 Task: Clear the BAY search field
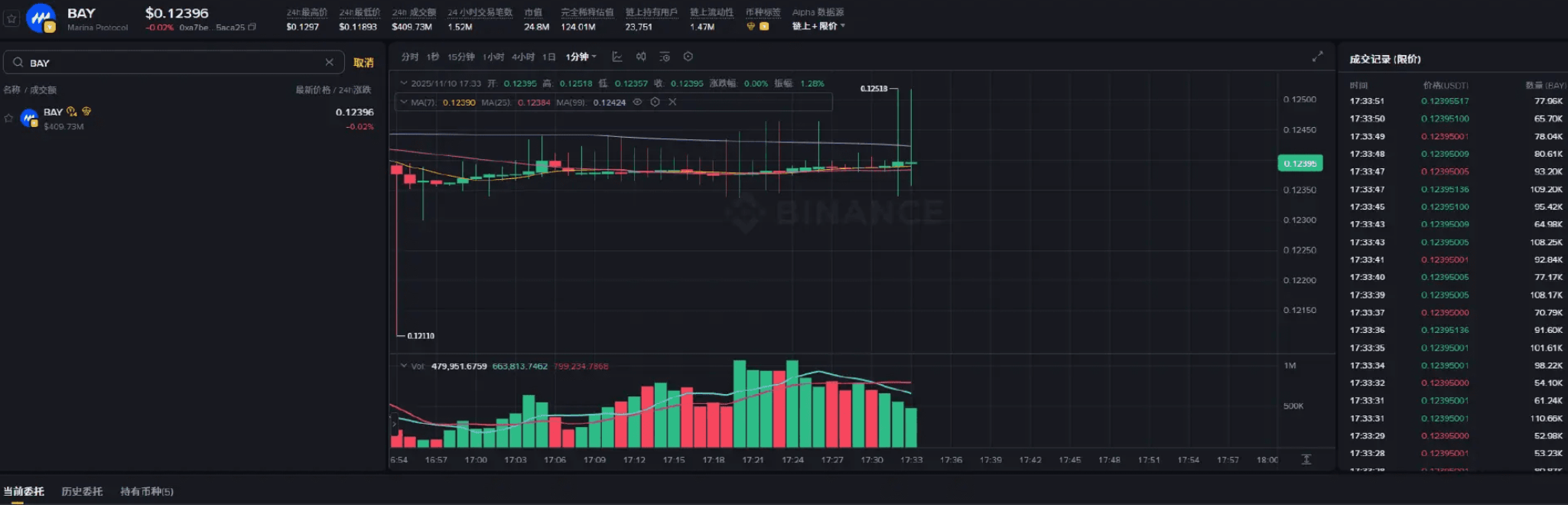(x=329, y=62)
